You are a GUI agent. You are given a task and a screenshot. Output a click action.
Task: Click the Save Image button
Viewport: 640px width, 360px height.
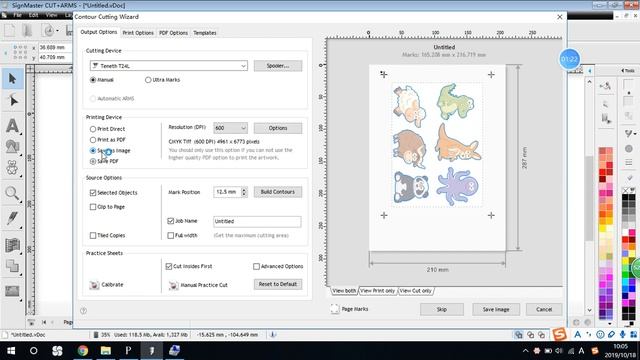[496, 309]
